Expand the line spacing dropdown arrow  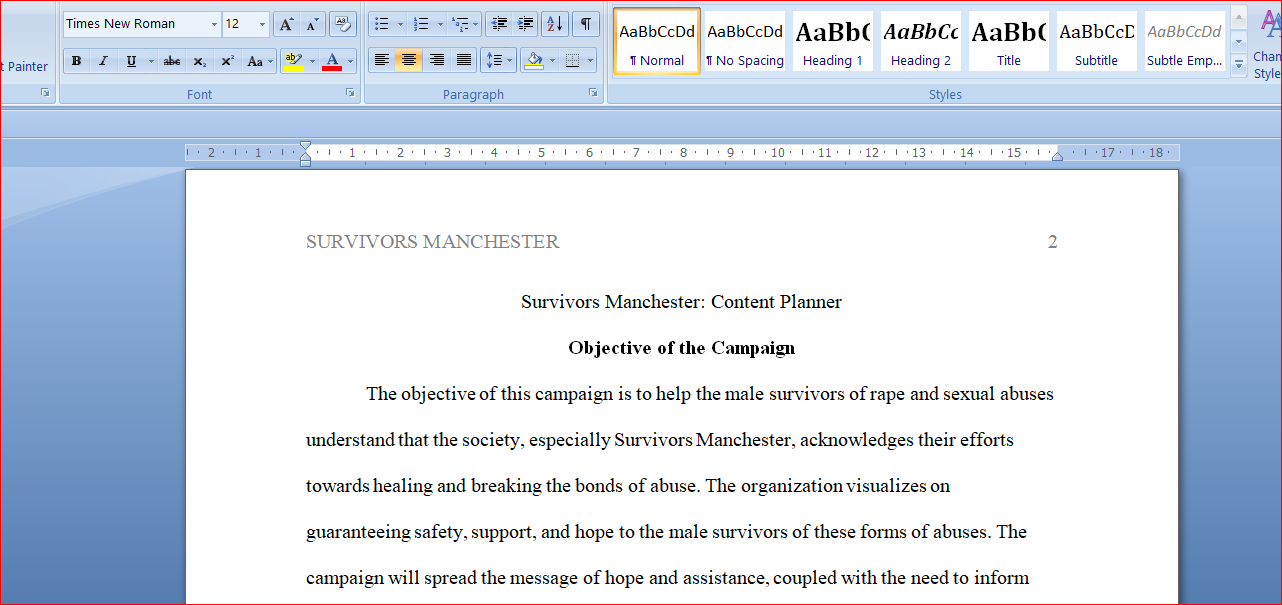pos(511,61)
